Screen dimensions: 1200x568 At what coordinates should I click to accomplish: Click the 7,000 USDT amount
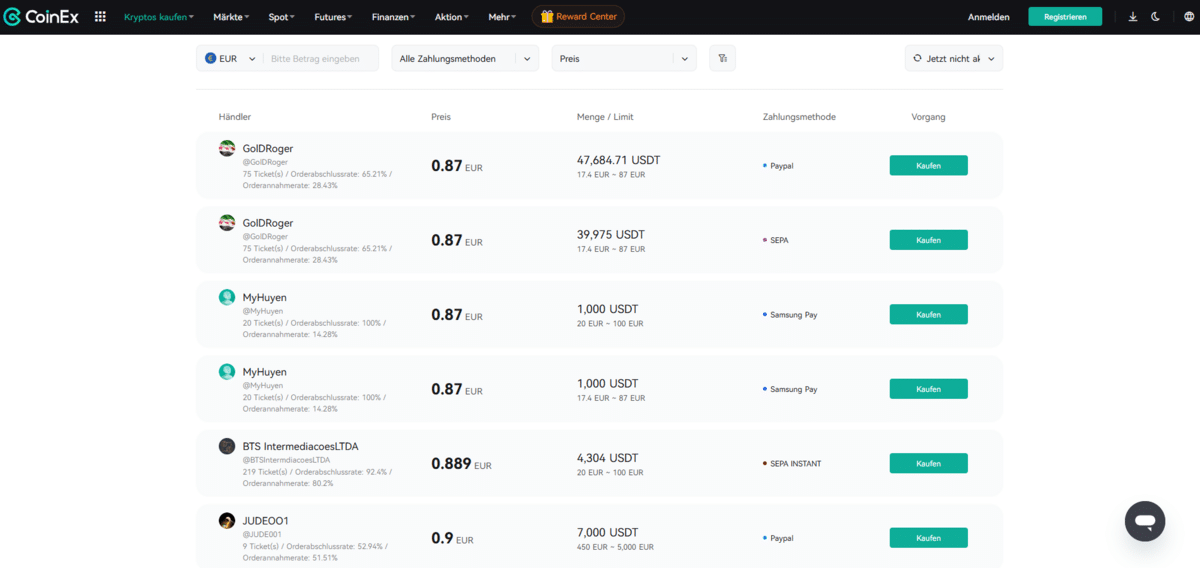pos(607,532)
